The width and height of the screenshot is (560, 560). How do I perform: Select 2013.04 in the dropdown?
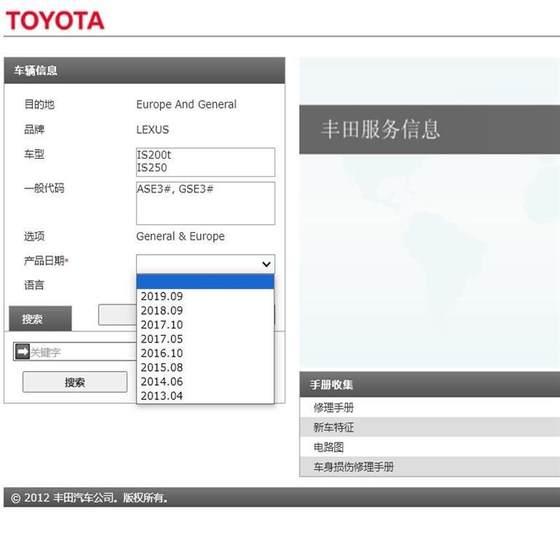click(x=205, y=396)
